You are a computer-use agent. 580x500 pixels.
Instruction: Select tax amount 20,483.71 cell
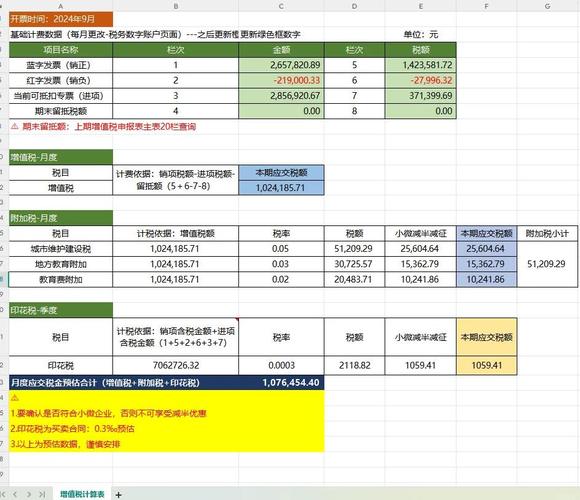coord(354,280)
